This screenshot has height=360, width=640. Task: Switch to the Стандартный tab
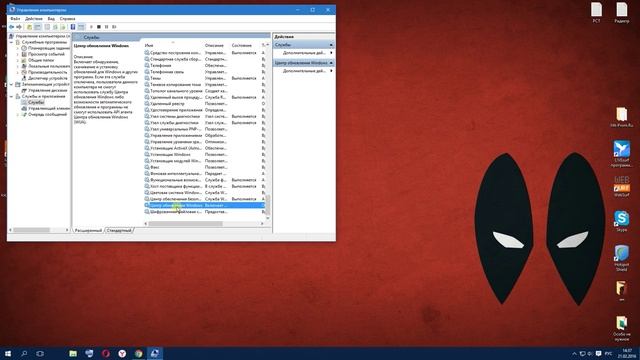(x=119, y=231)
